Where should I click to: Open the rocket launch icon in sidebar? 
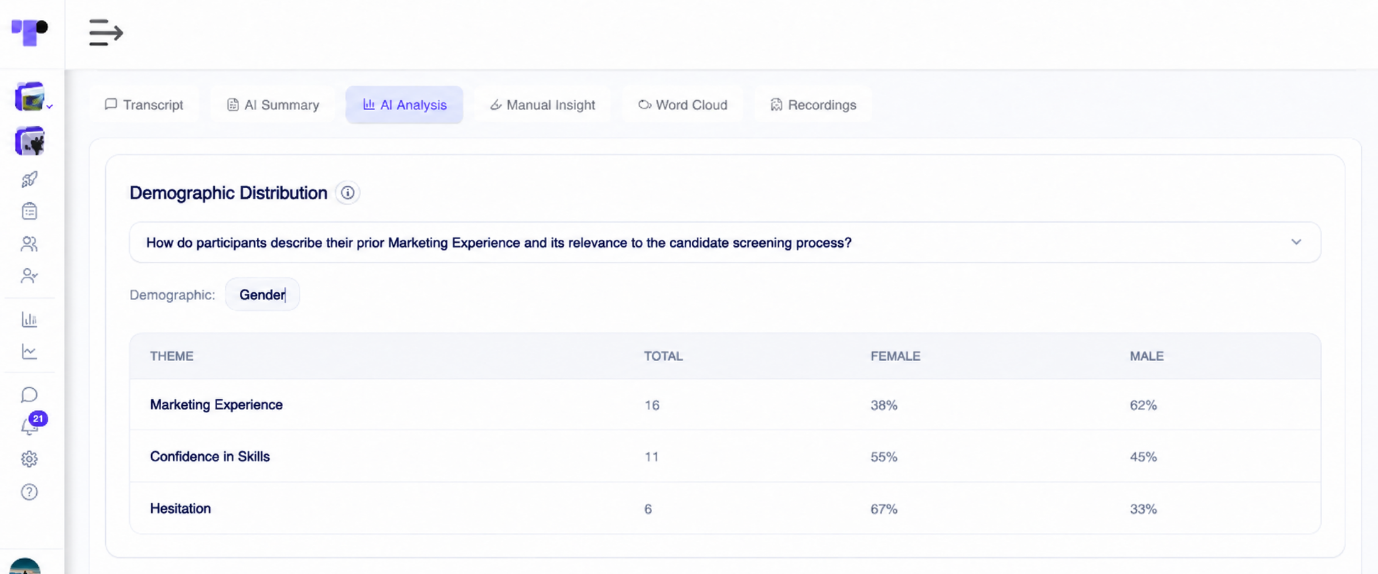click(x=29, y=179)
